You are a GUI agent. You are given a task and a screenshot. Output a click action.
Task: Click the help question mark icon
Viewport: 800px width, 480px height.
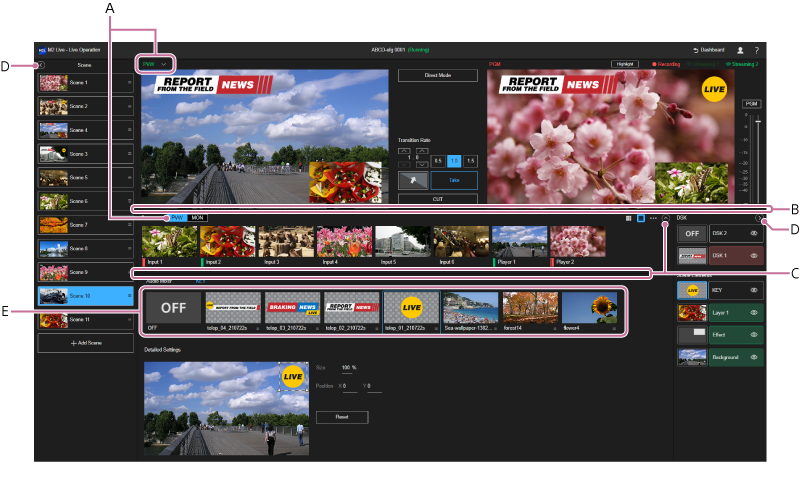(756, 49)
